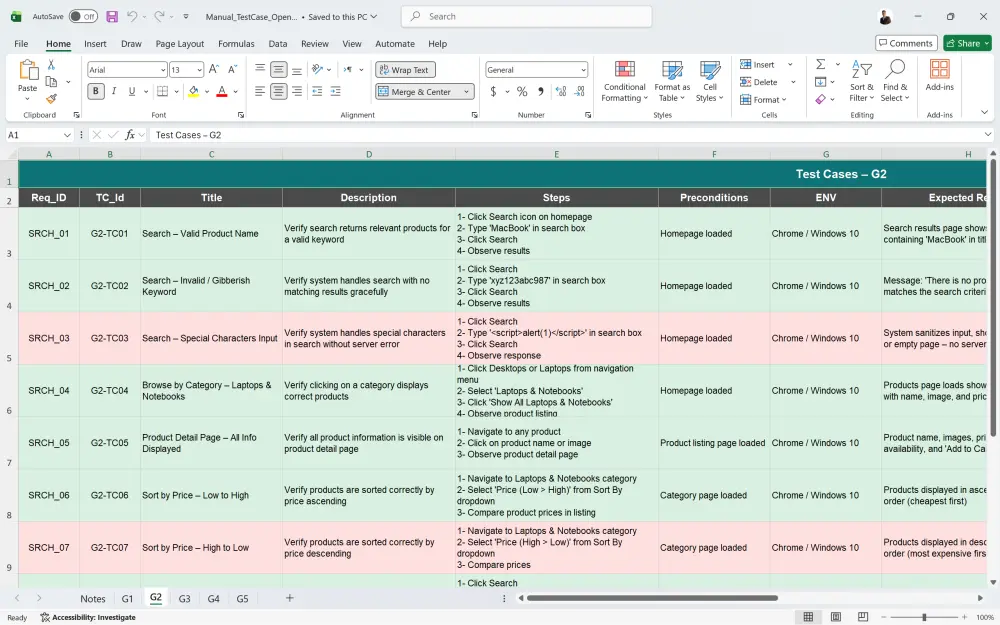Open the Formulas ribbon tab
This screenshot has height=625, width=1000.
click(236, 44)
